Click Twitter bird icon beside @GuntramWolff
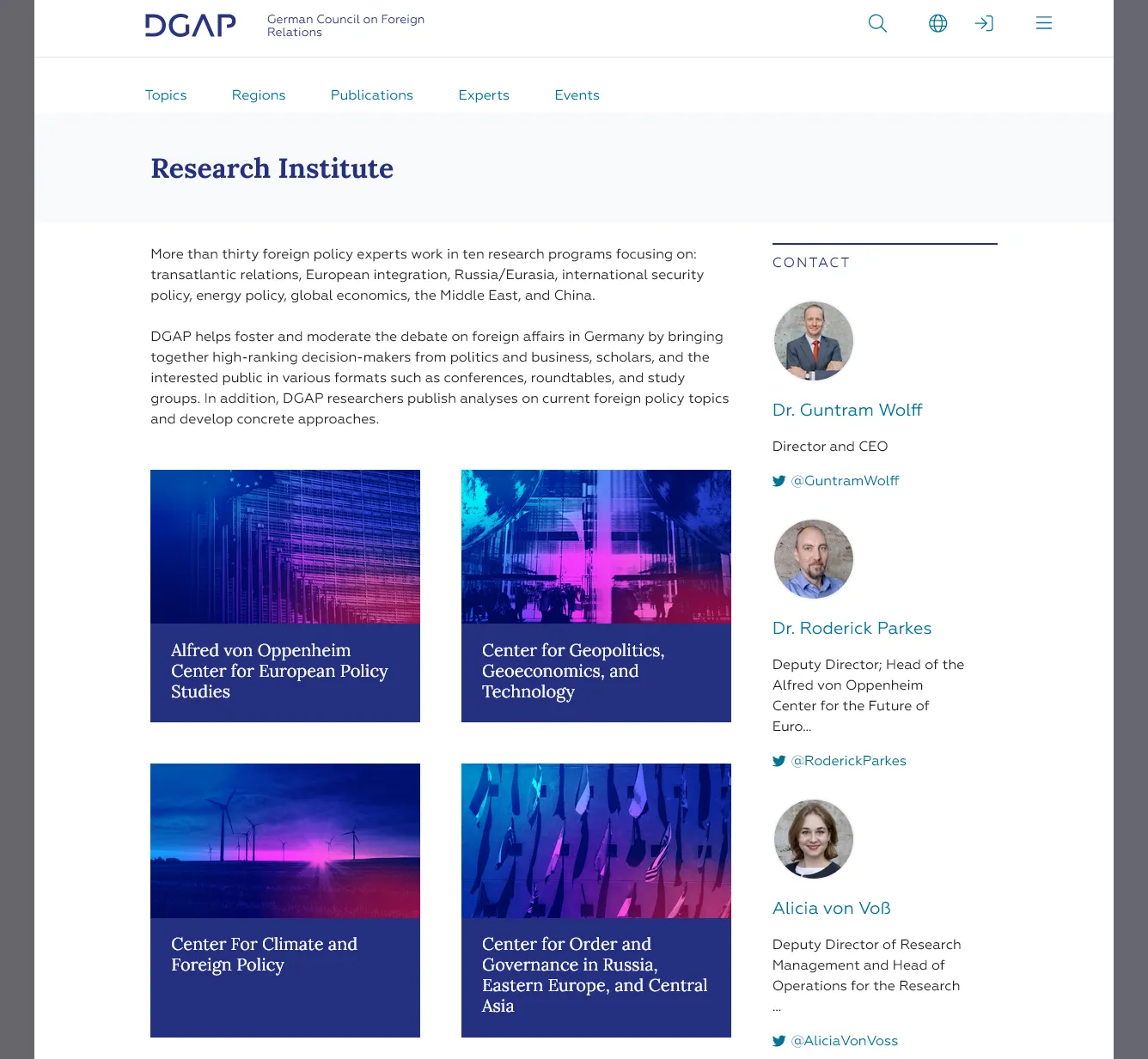Screen dimensions: 1148x1059 coord(779,481)
